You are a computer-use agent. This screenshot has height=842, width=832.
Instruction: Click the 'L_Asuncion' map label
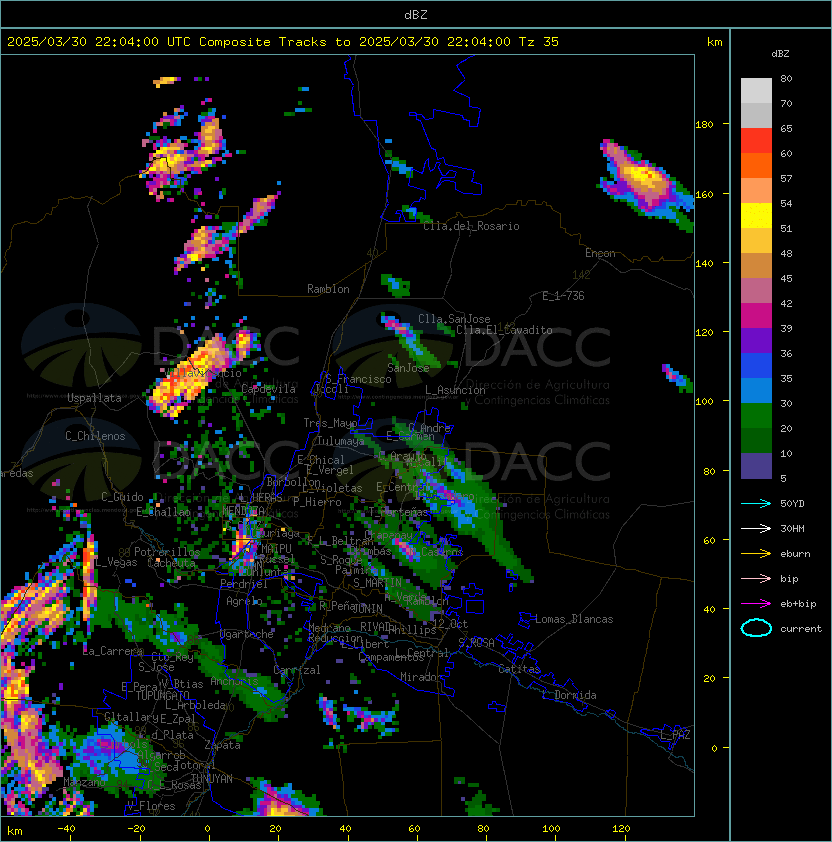point(455,390)
